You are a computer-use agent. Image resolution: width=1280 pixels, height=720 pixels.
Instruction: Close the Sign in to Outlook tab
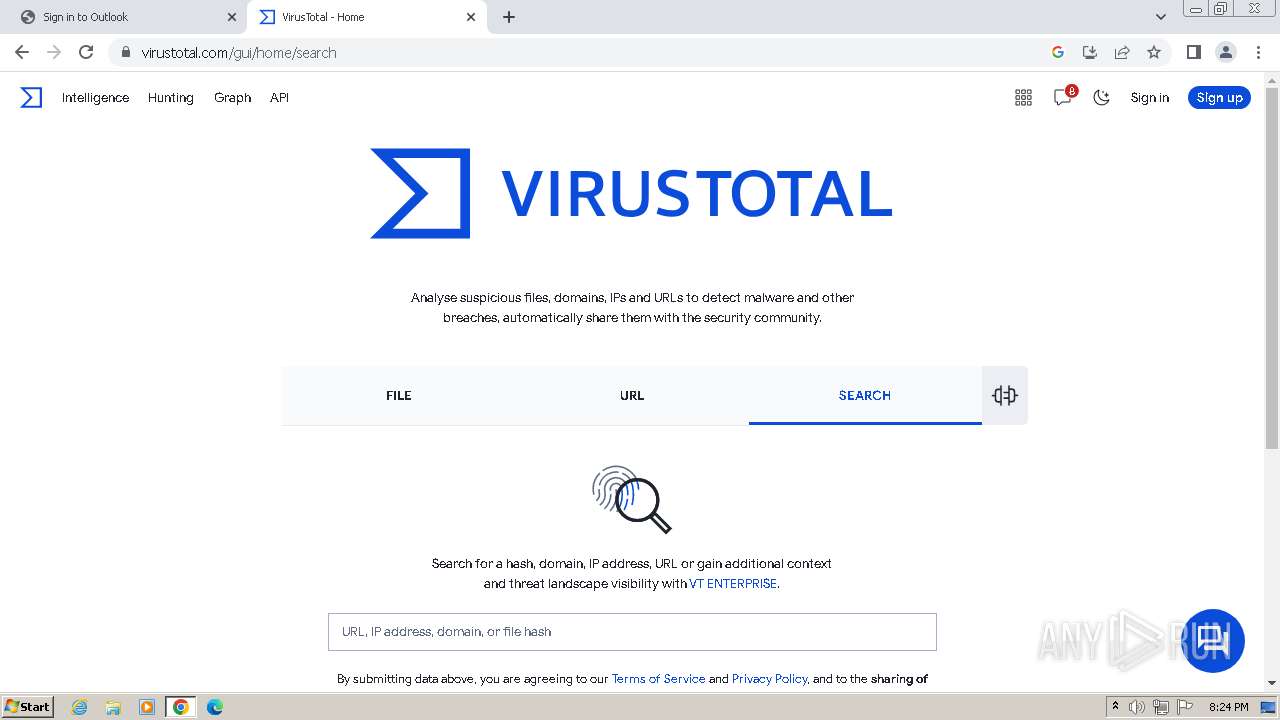click(x=232, y=17)
